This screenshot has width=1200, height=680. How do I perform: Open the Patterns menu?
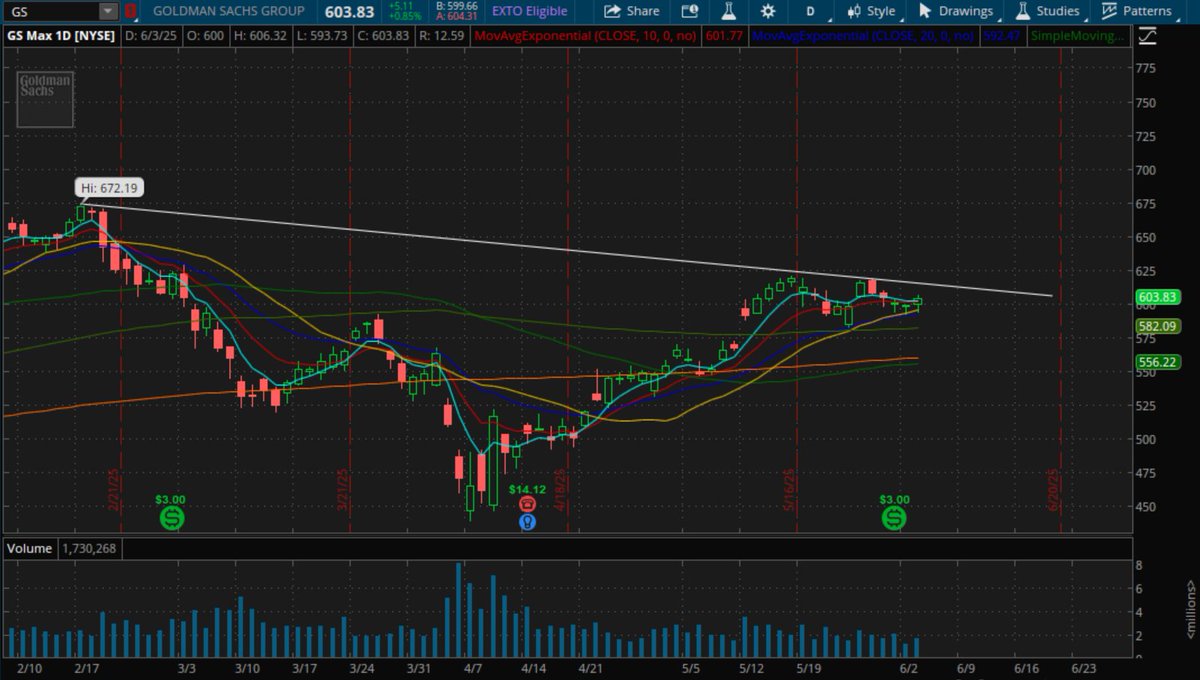1136,11
